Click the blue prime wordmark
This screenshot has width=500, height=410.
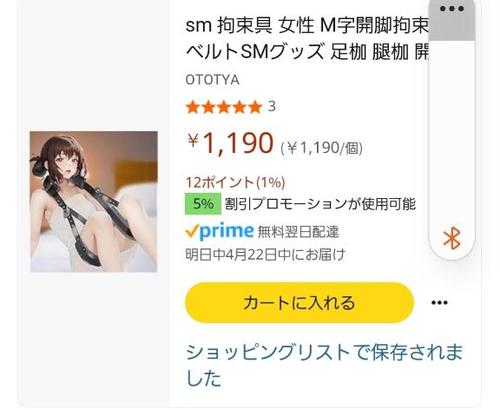[226, 231]
